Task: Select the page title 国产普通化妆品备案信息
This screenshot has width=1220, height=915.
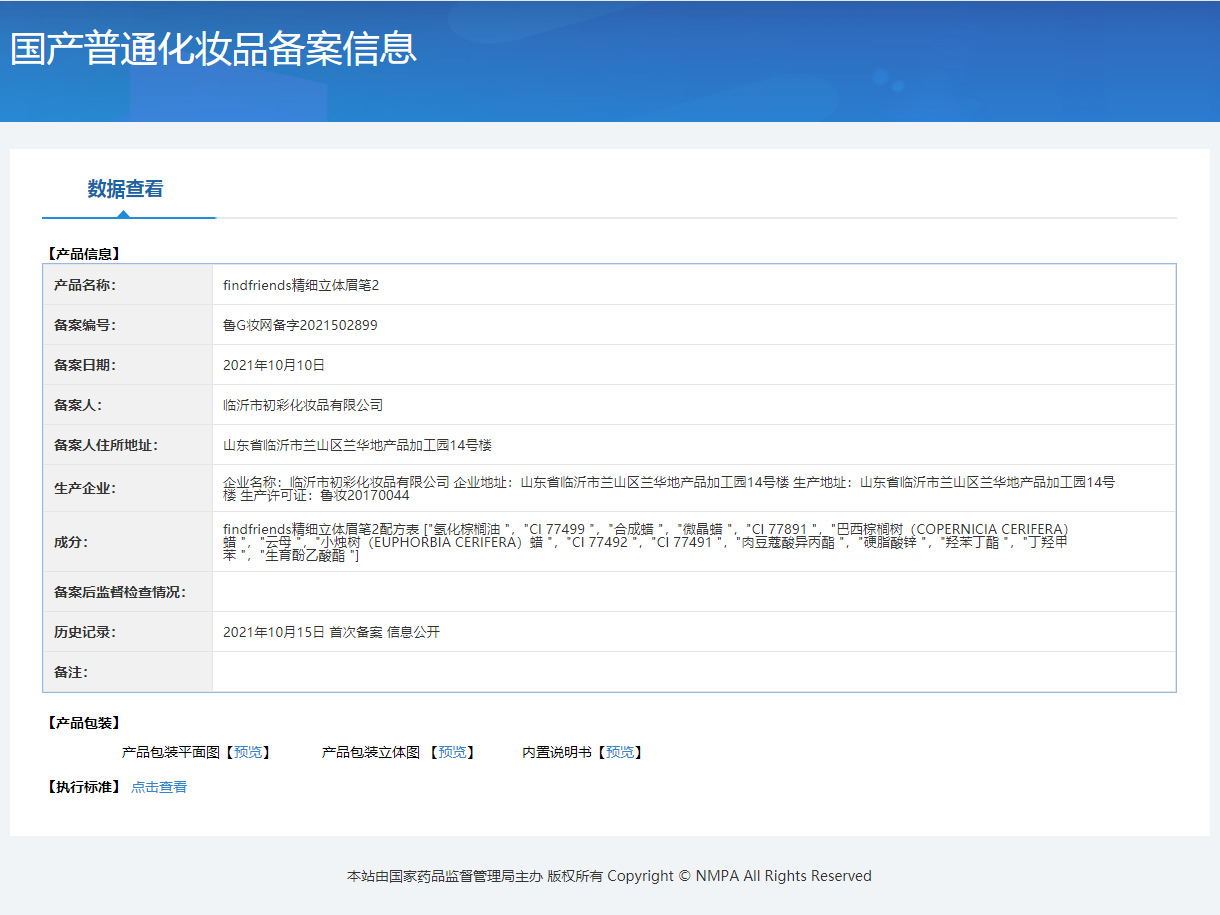Action: 213,48
